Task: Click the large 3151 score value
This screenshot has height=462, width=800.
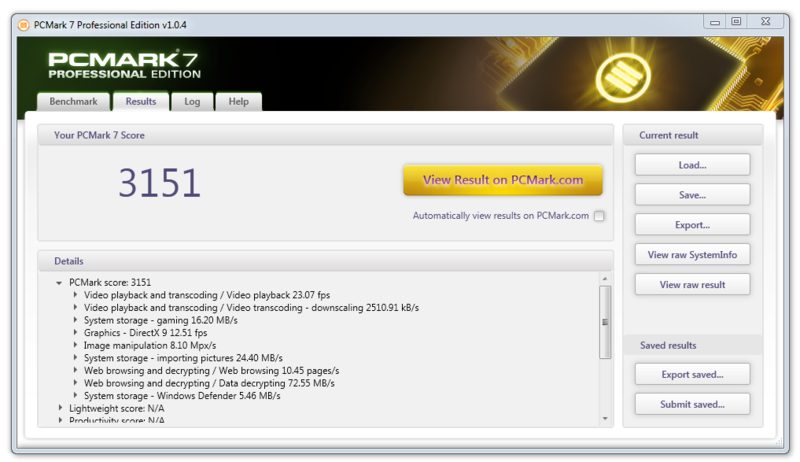Action: point(160,183)
